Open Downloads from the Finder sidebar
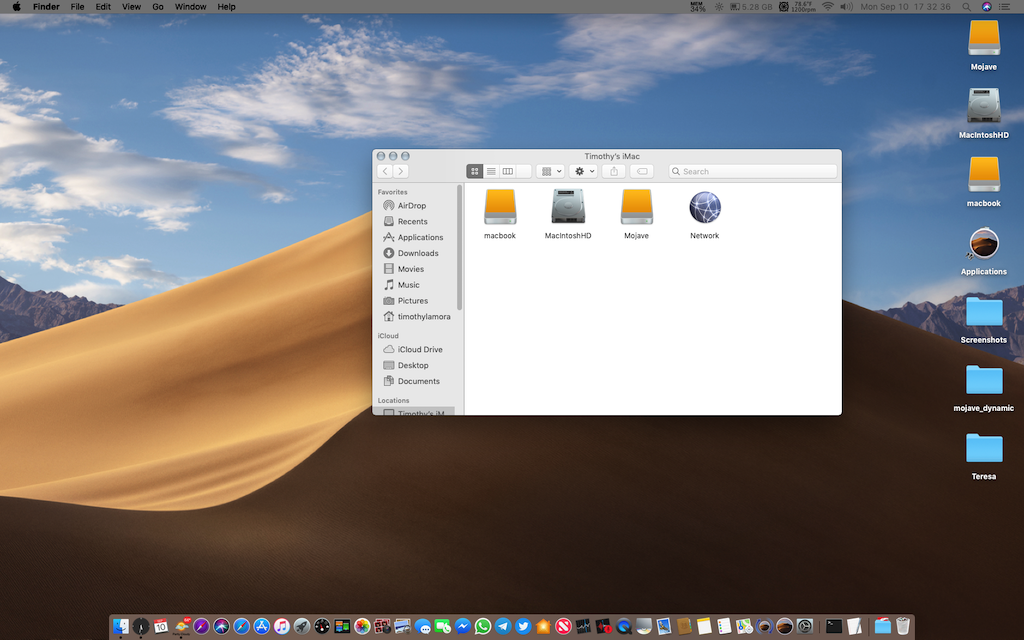Screen dimensions: 1024x640 [x=417, y=253]
